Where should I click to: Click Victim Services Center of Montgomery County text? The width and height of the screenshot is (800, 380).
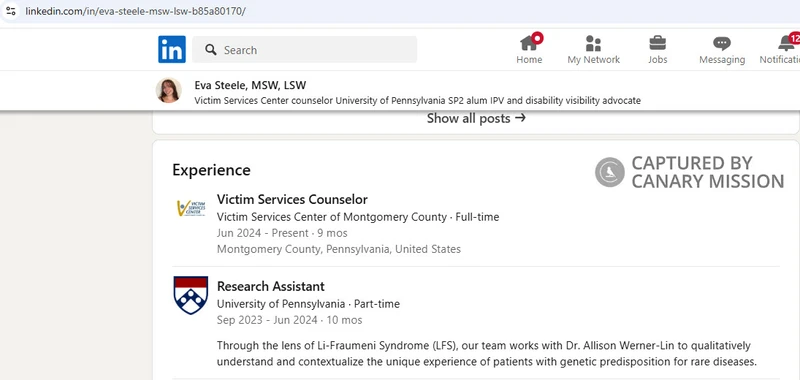332,217
